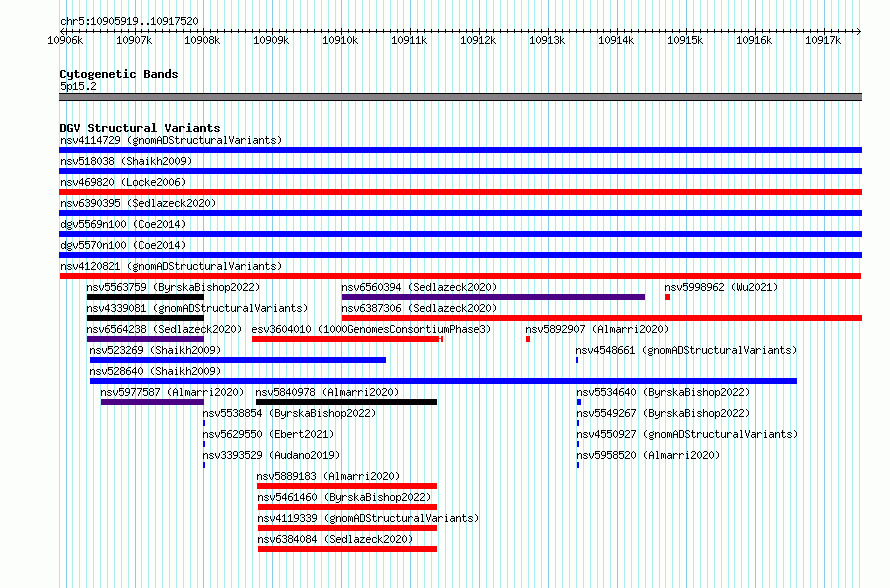Open variant nsv4339081 (gnomADStructuralVariants)
890x588 pixels.
point(197,308)
